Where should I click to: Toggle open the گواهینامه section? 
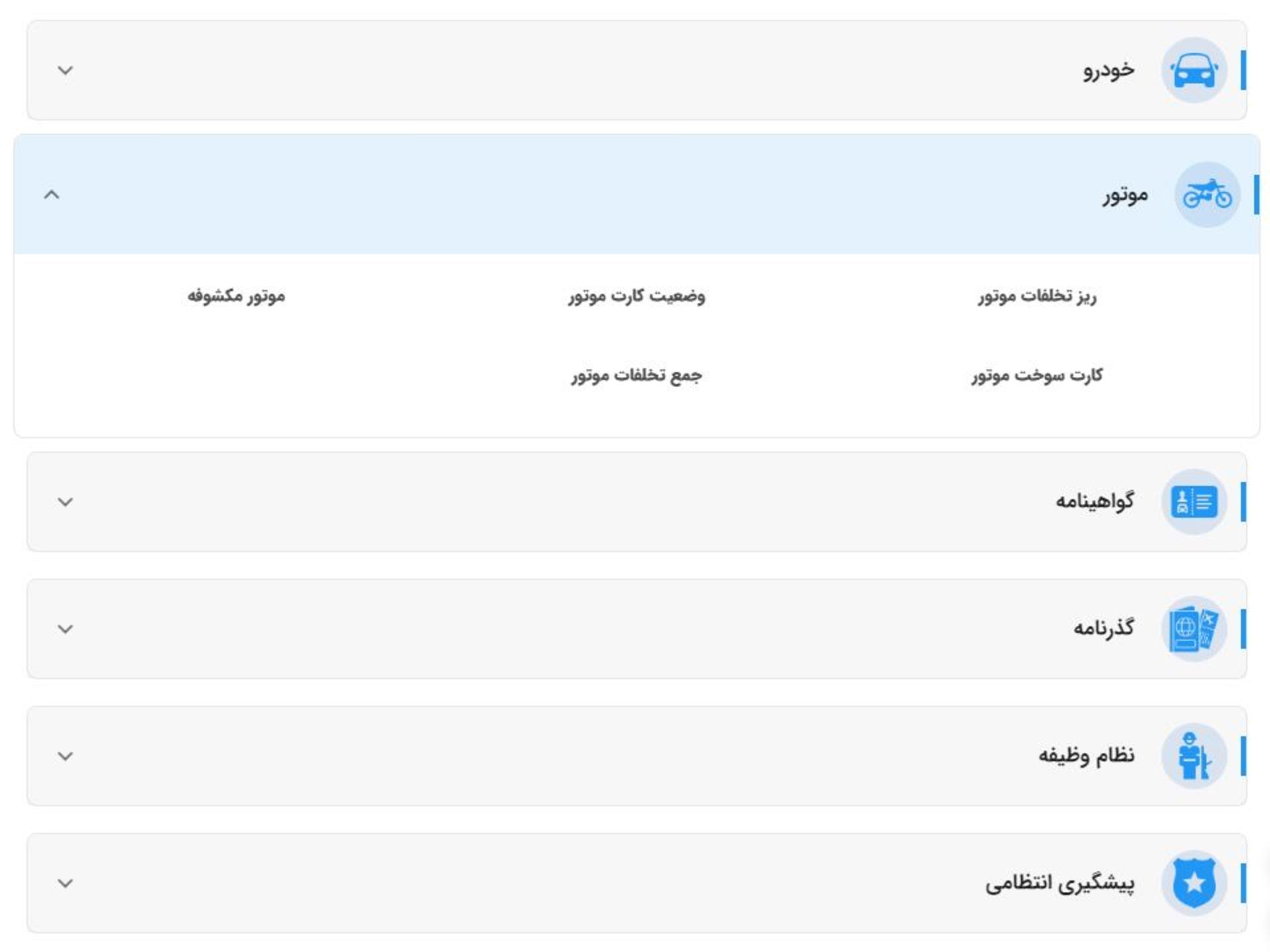point(63,503)
